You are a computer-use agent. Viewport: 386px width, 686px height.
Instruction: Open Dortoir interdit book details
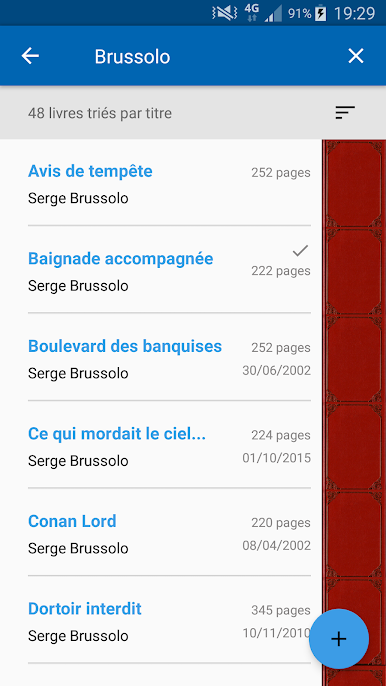tap(169, 620)
